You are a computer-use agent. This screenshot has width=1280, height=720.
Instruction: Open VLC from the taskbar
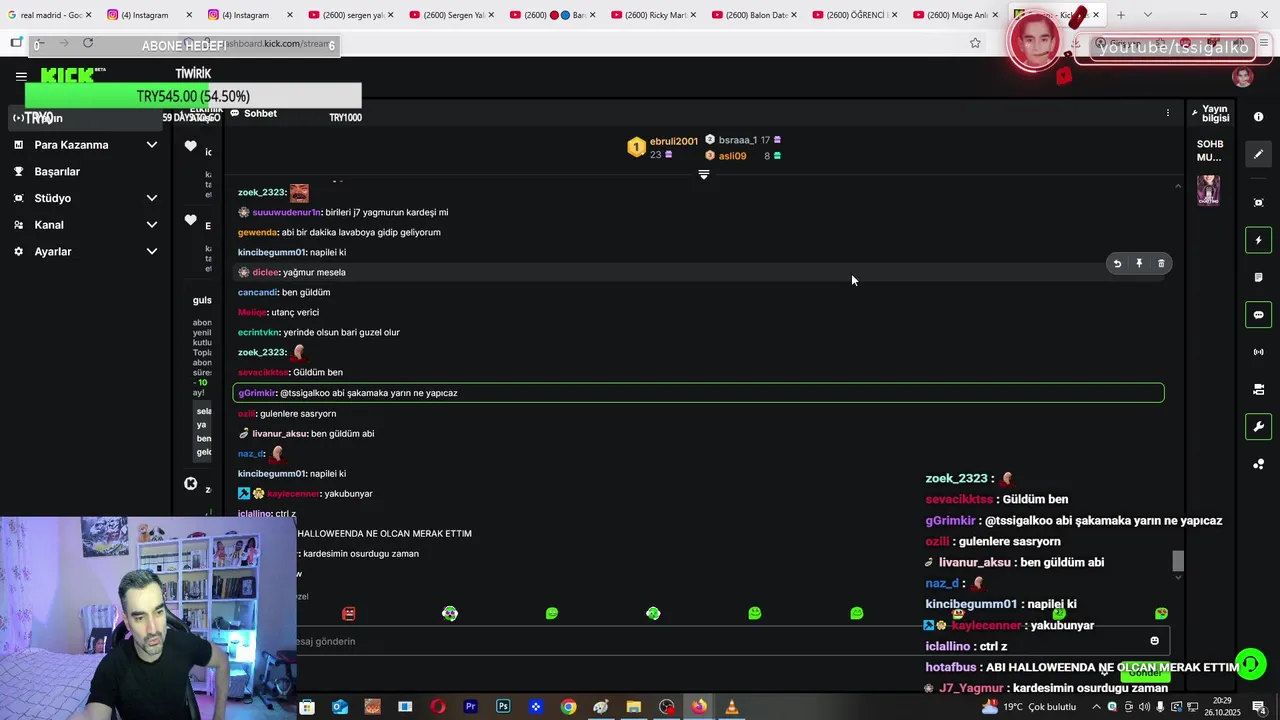(732, 707)
